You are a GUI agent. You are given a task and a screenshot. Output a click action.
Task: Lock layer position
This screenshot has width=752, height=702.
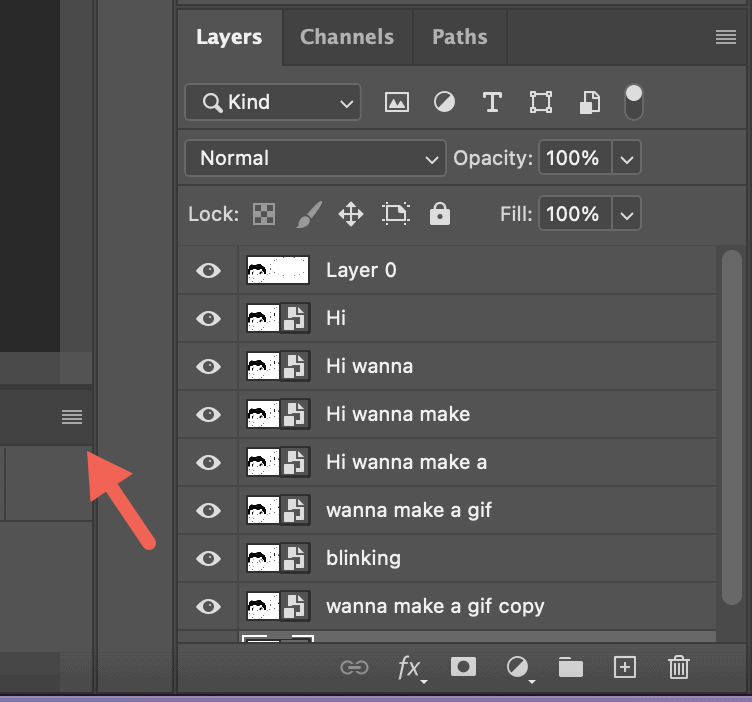pyautogui.click(x=351, y=214)
